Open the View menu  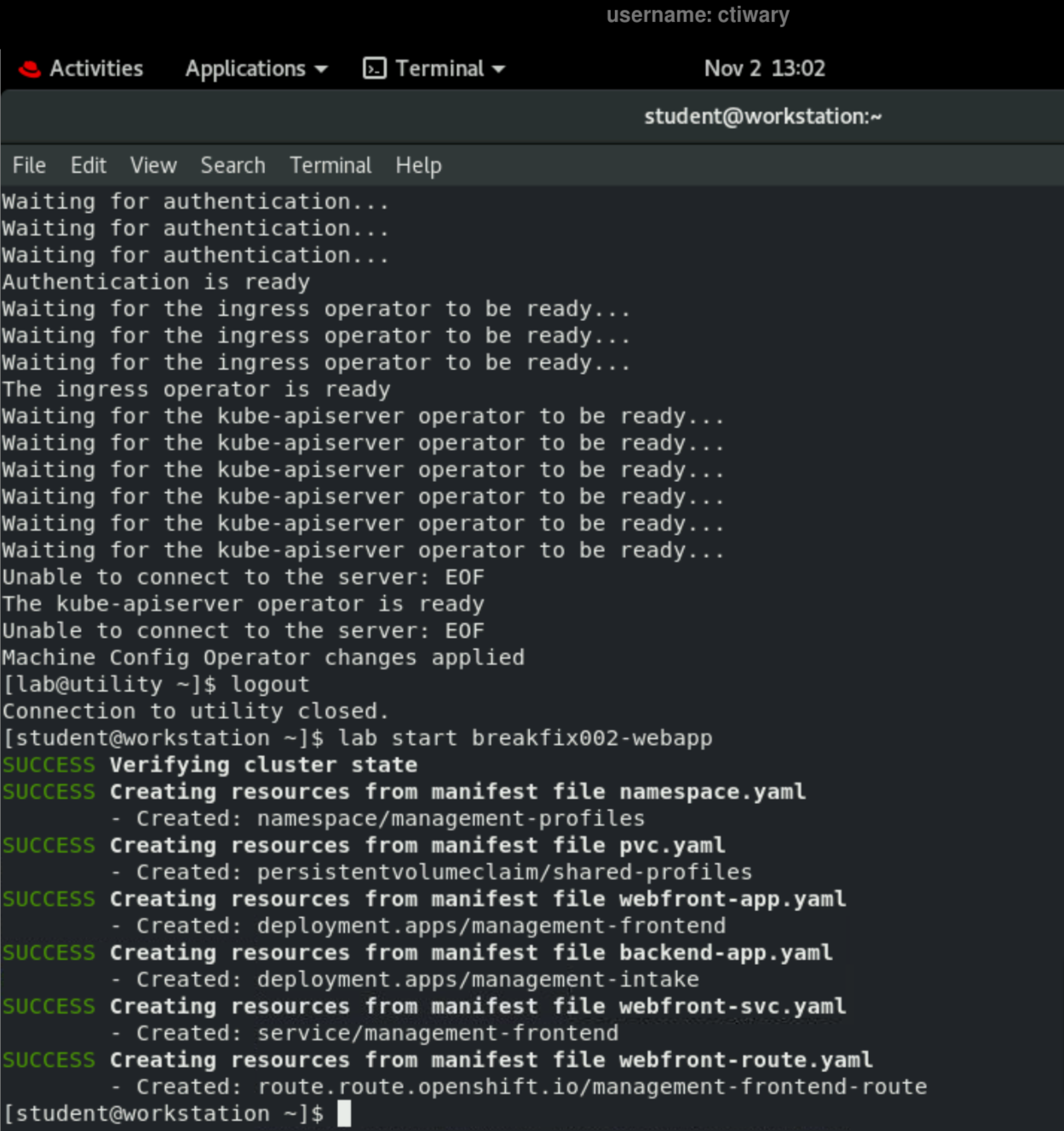click(x=152, y=165)
